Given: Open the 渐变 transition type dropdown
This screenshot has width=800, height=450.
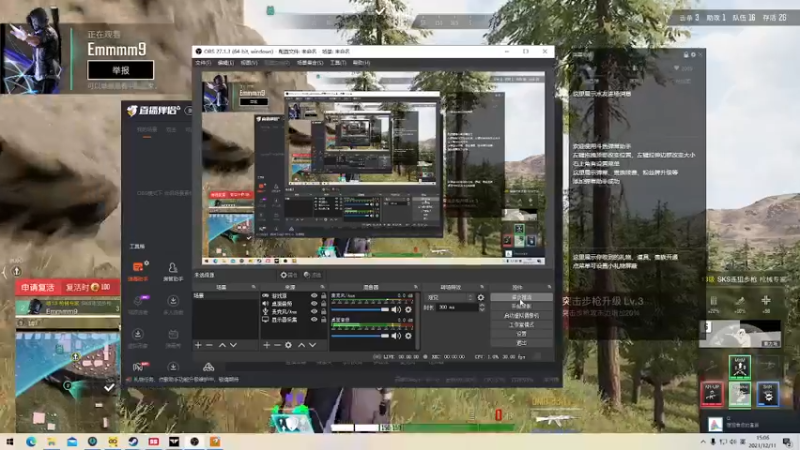Looking at the screenshot, I should [x=449, y=297].
